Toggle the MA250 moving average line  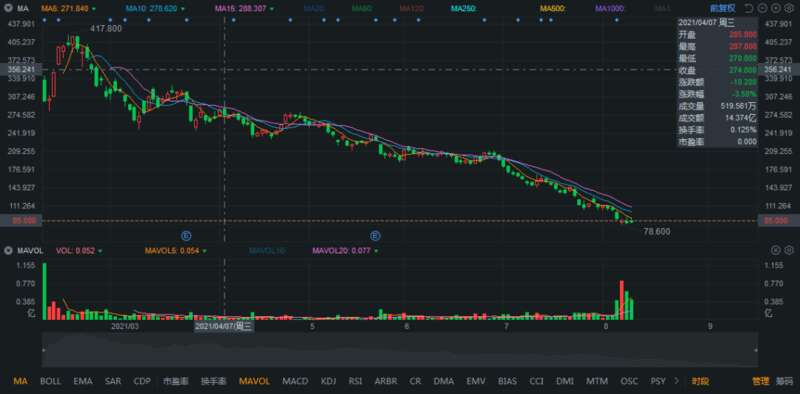463,9
